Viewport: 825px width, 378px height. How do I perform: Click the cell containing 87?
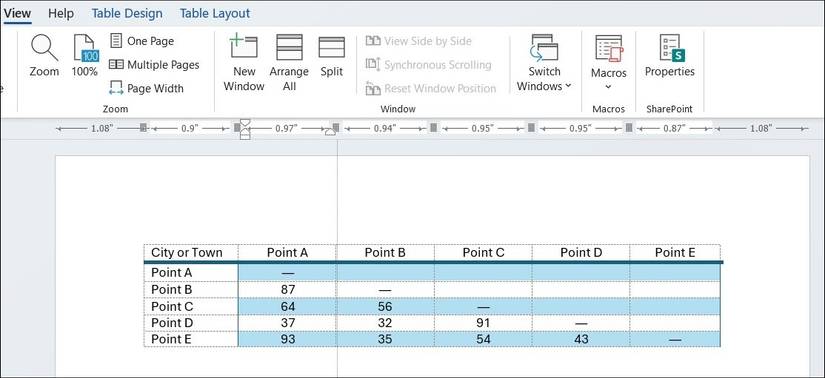click(x=287, y=290)
